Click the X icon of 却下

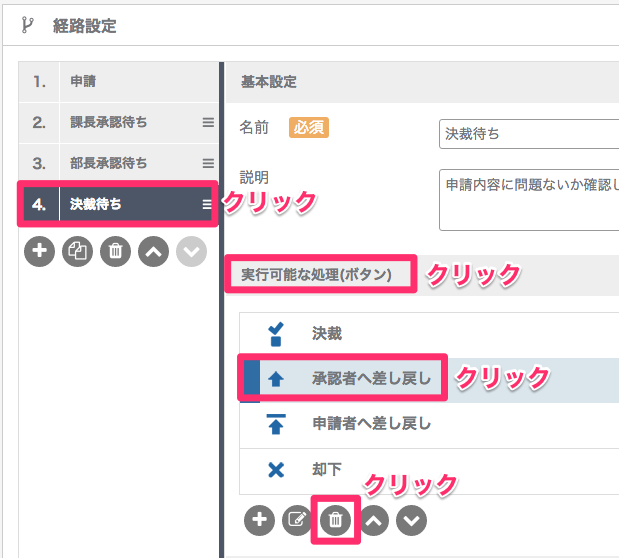tap(276, 470)
